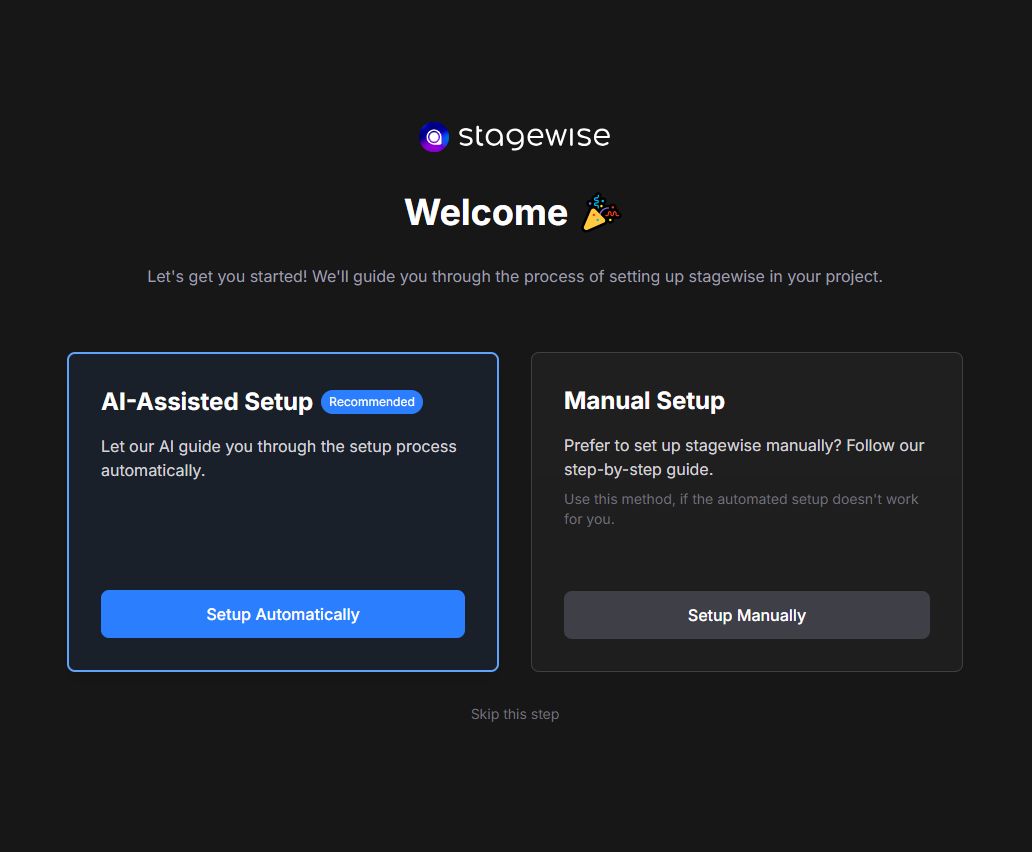Screen dimensions: 1032x852
Task: Click the stagewise circular logo icon
Action: (434, 137)
